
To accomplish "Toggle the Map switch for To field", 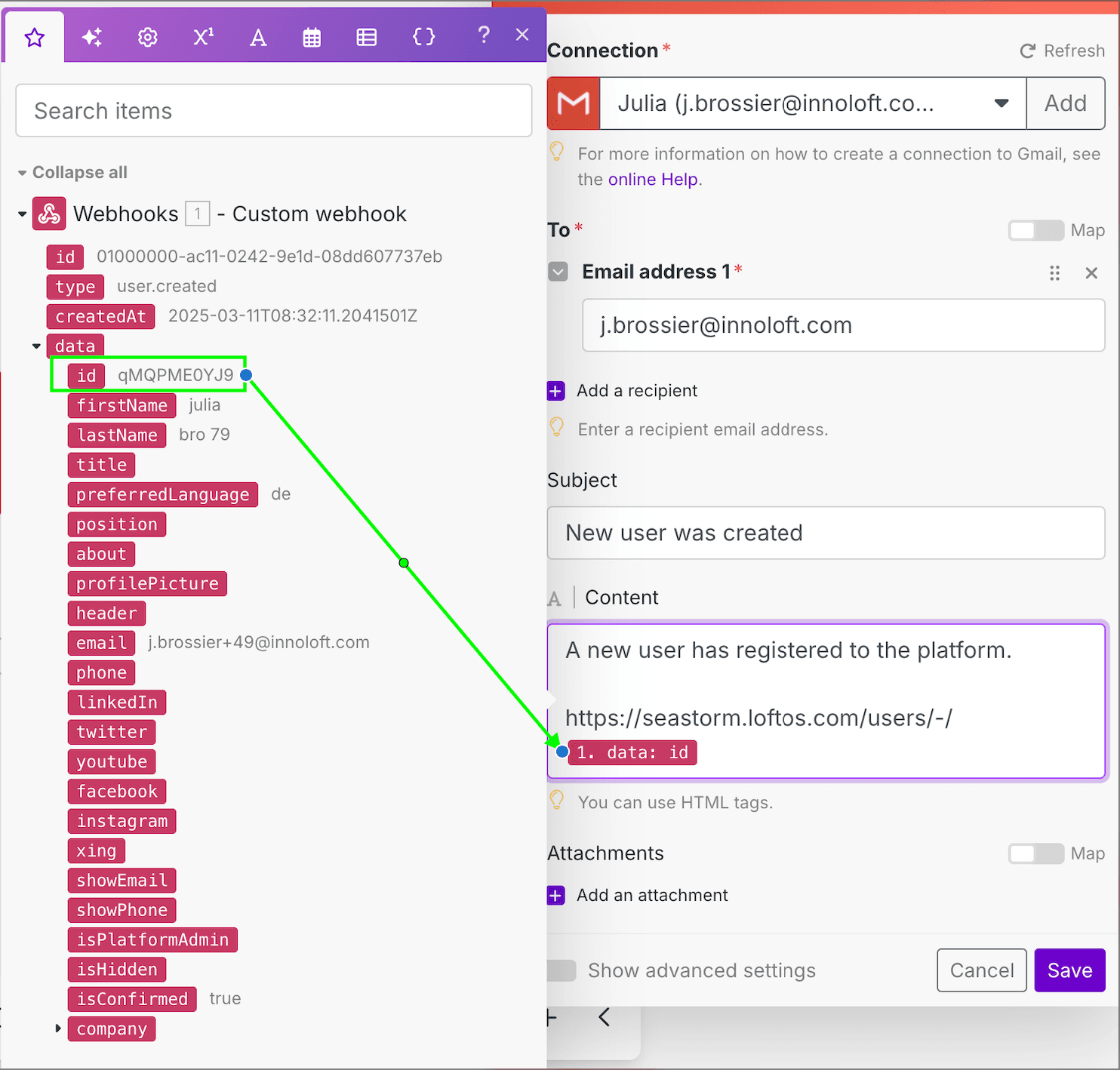I will pyautogui.click(x=1035, y=230).
